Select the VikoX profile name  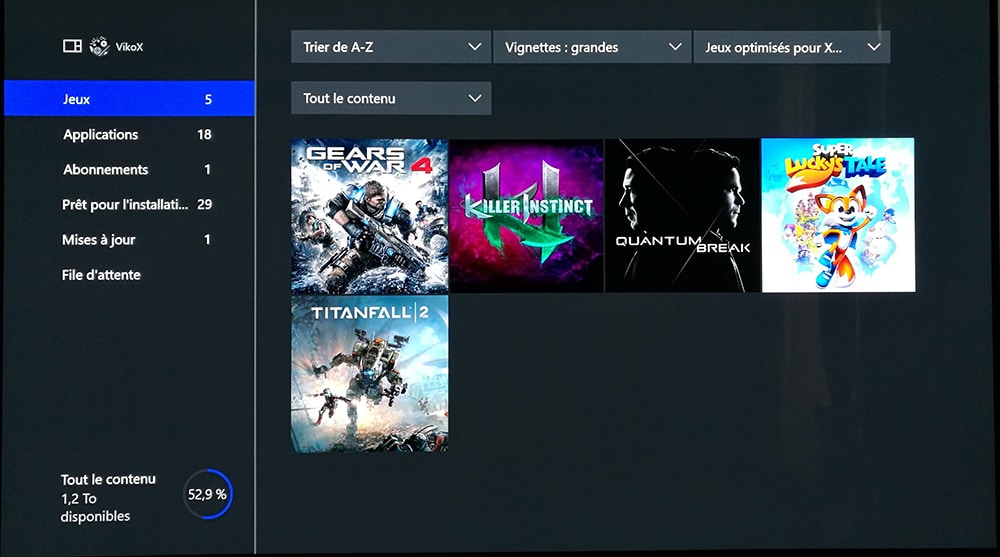coord(129,47)
